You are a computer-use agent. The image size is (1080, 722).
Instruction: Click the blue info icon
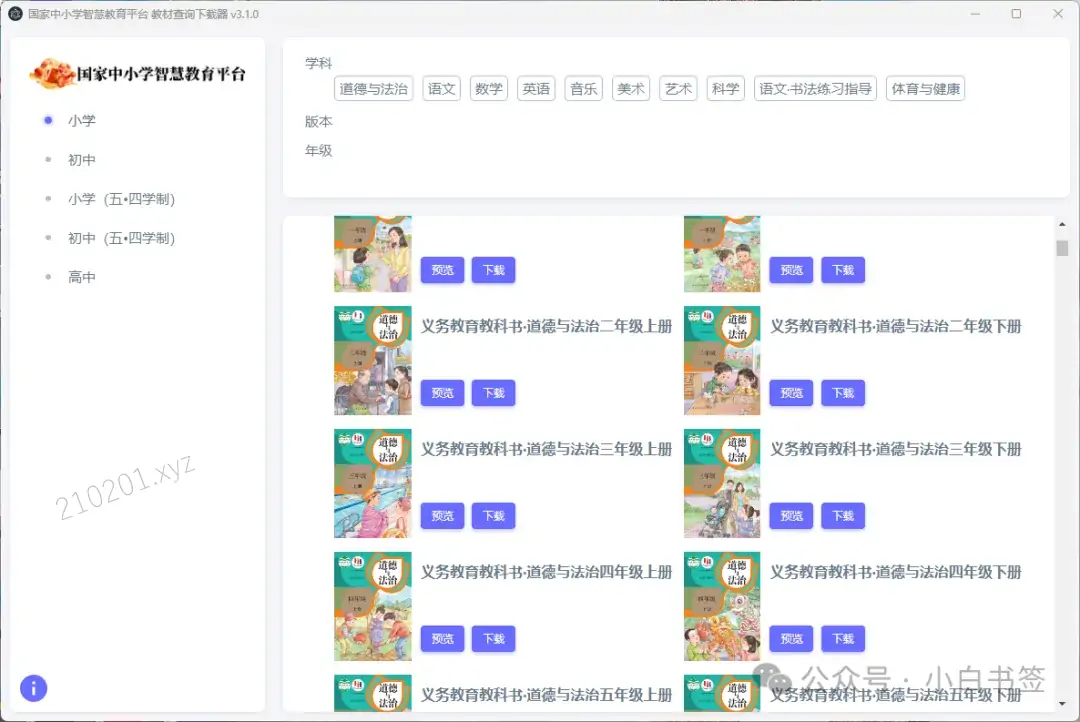[x=34, y=688]
